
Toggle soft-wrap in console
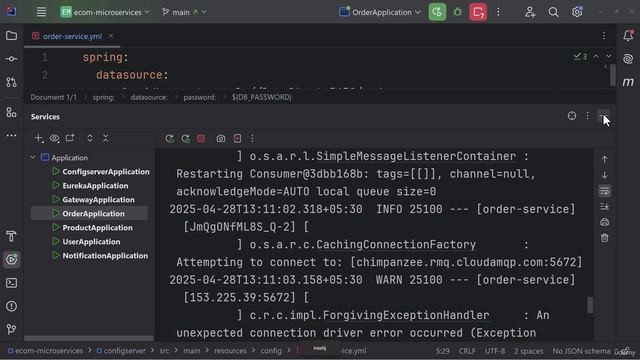[x=604, y=191]
